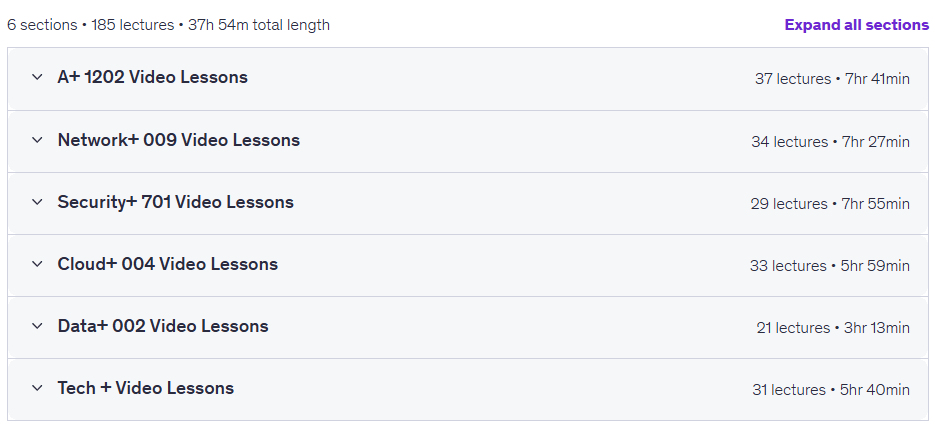Screen dimensions: 935x427
Task: Expand the Security+ 701 Video Lessons chevron
Action: (x=37, y=202)
